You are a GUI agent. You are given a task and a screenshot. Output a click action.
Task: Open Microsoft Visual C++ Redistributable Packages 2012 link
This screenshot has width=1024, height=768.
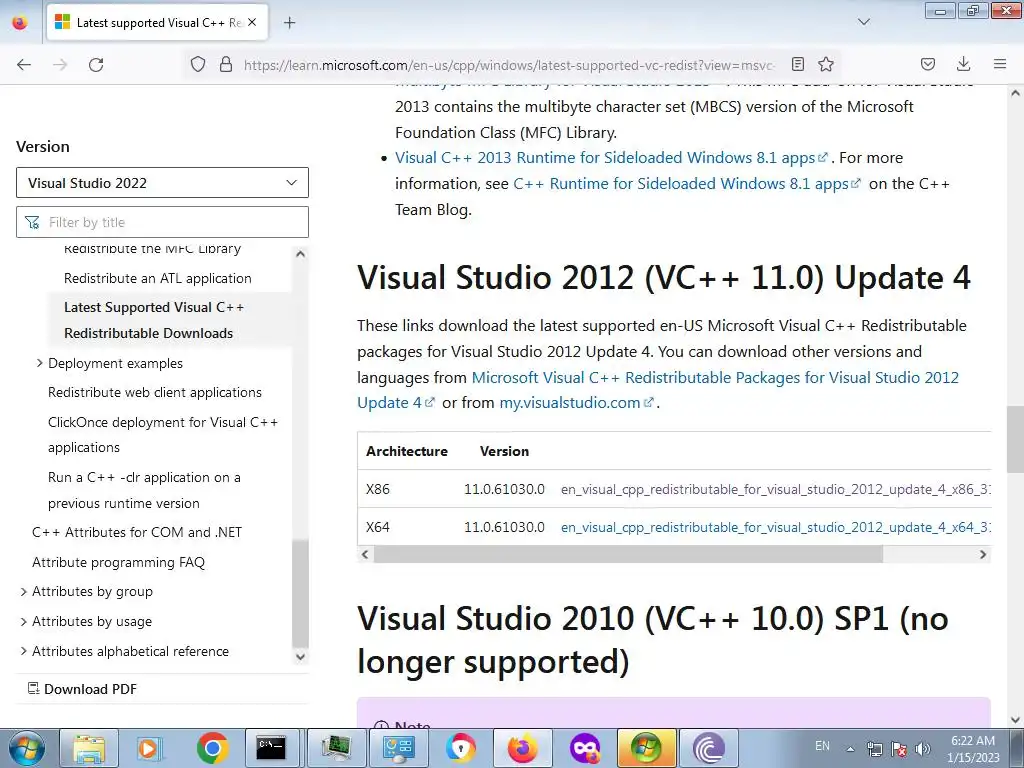[658, 390]
